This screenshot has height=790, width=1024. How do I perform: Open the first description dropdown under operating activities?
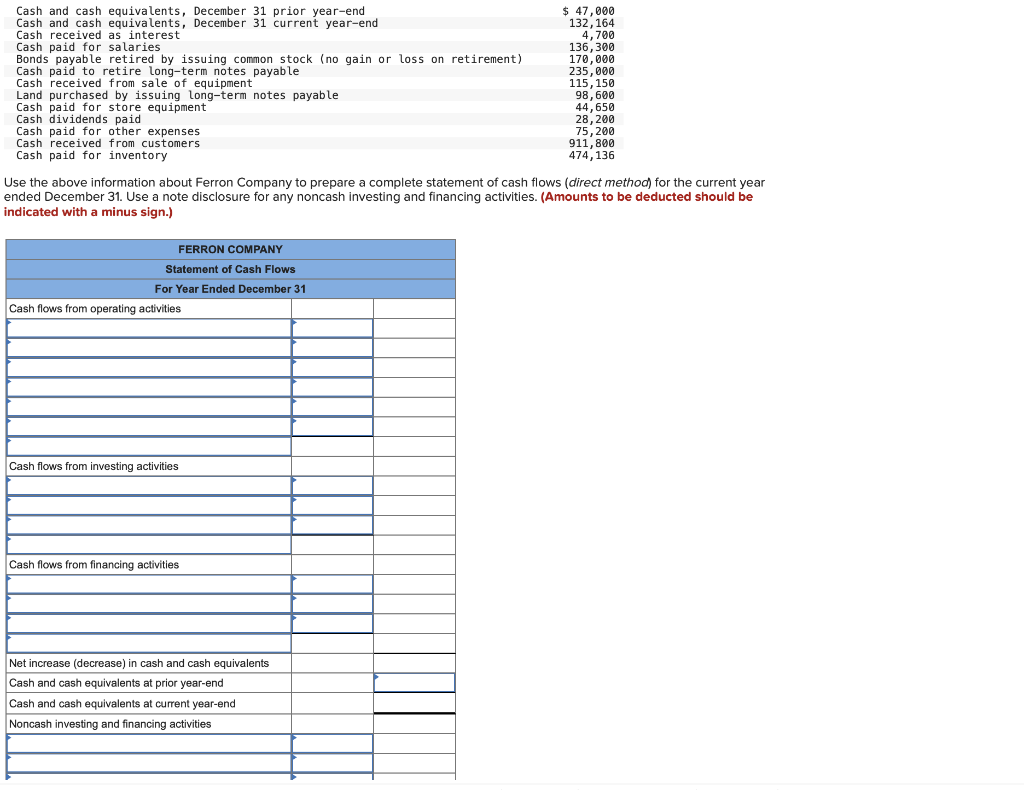[148, 327]
